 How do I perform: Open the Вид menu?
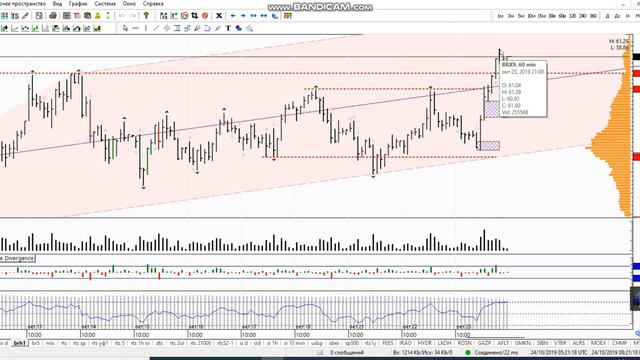tap(58, 4)
